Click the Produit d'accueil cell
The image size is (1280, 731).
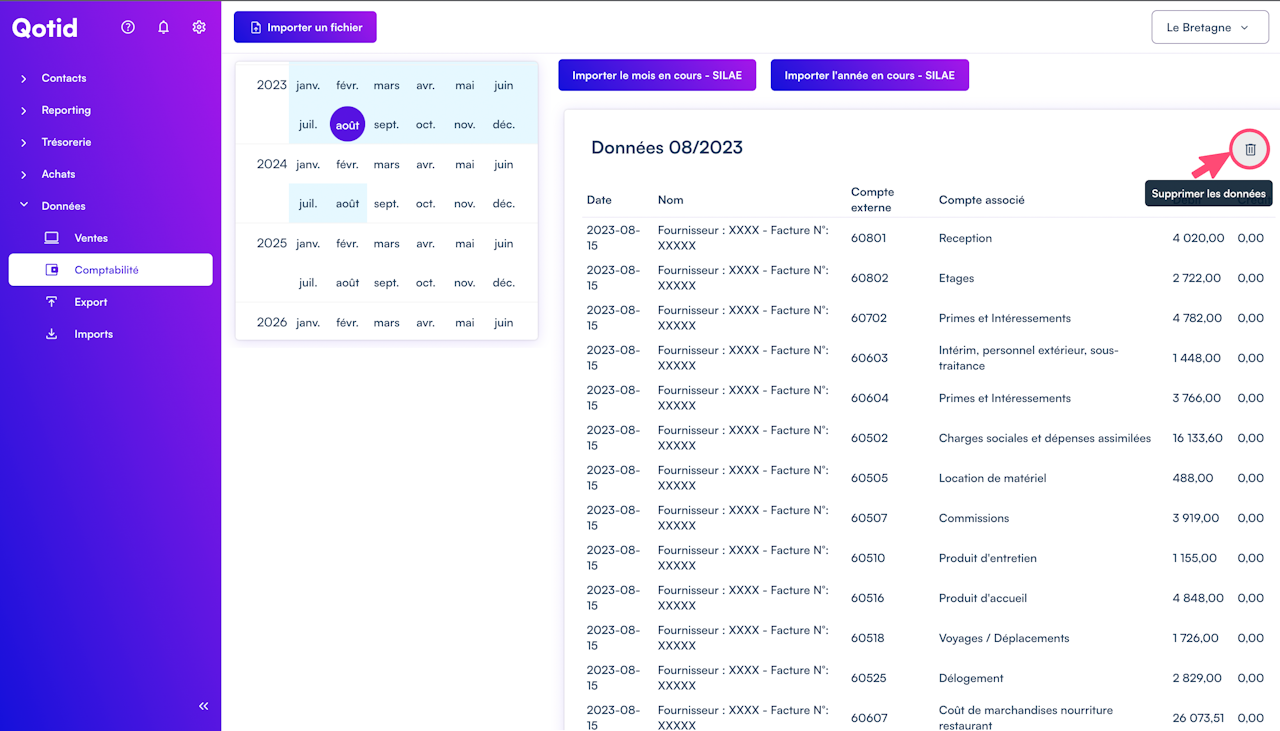coord(983,598)
